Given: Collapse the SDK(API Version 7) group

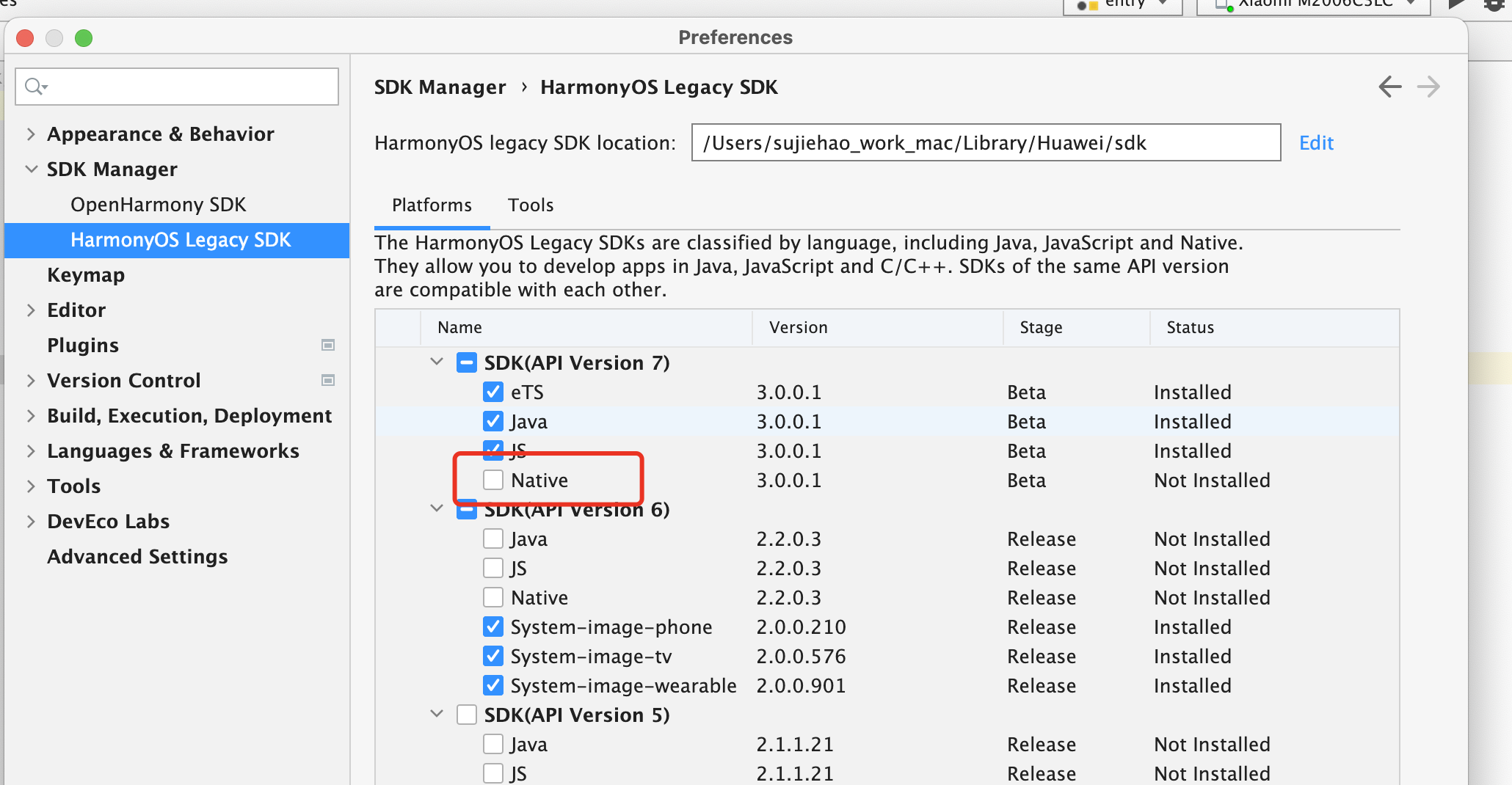Looking at the screenshot, I should [x=437, y=362].
